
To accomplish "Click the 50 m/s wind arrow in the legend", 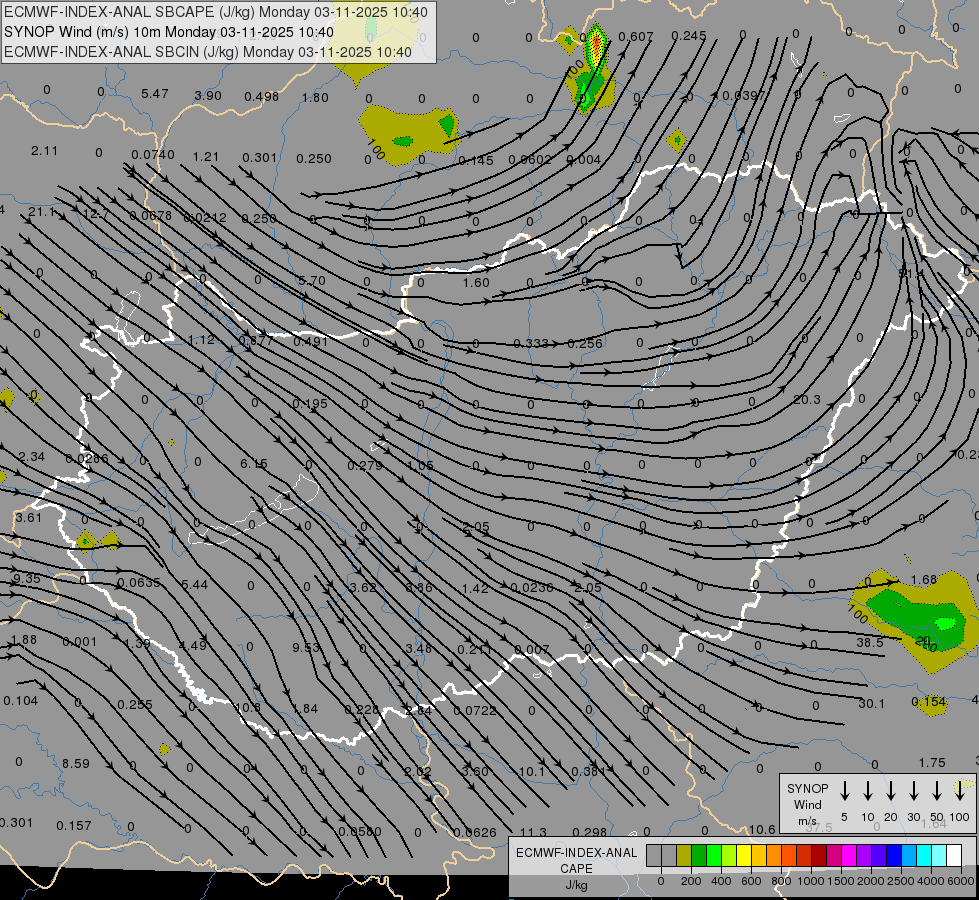I will 937,791.
